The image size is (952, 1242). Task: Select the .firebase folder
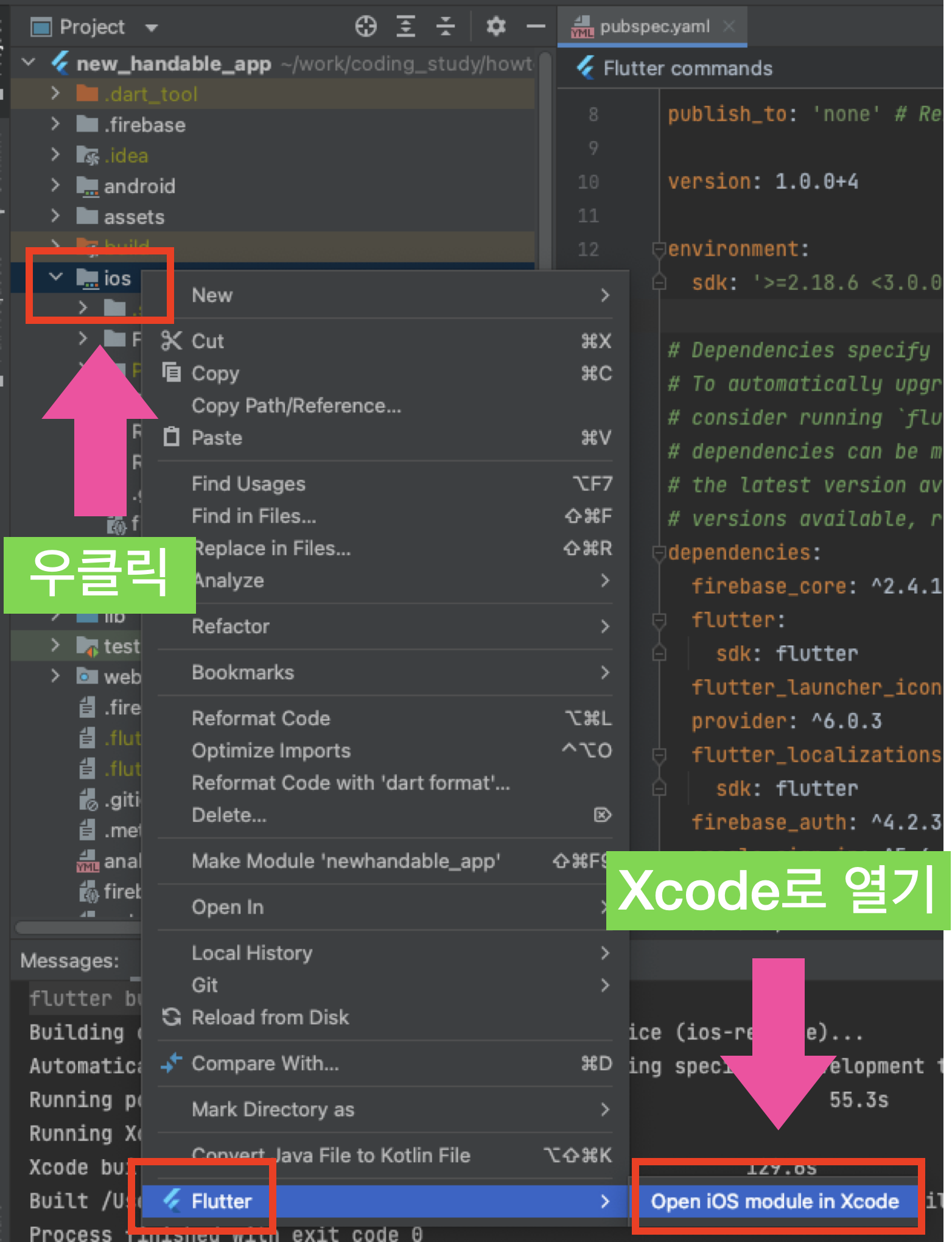[145, 125]
